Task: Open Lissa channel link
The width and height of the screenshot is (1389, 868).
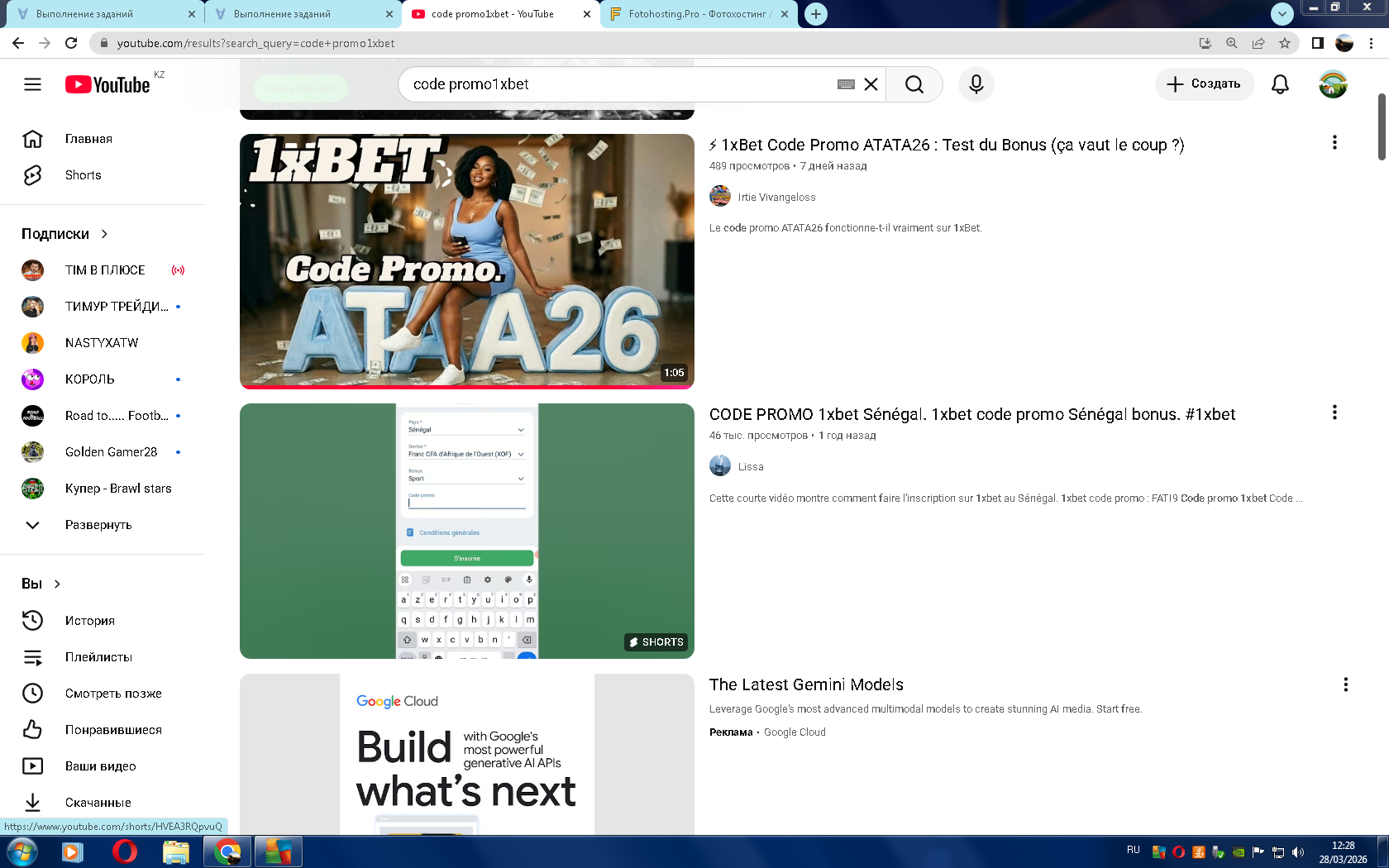Action: (751, 467)
